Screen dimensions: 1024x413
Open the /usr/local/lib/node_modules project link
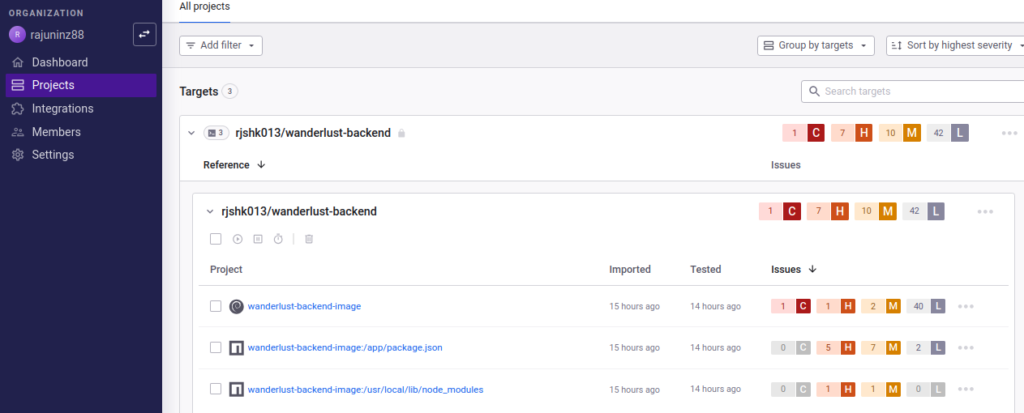(365, 389)
